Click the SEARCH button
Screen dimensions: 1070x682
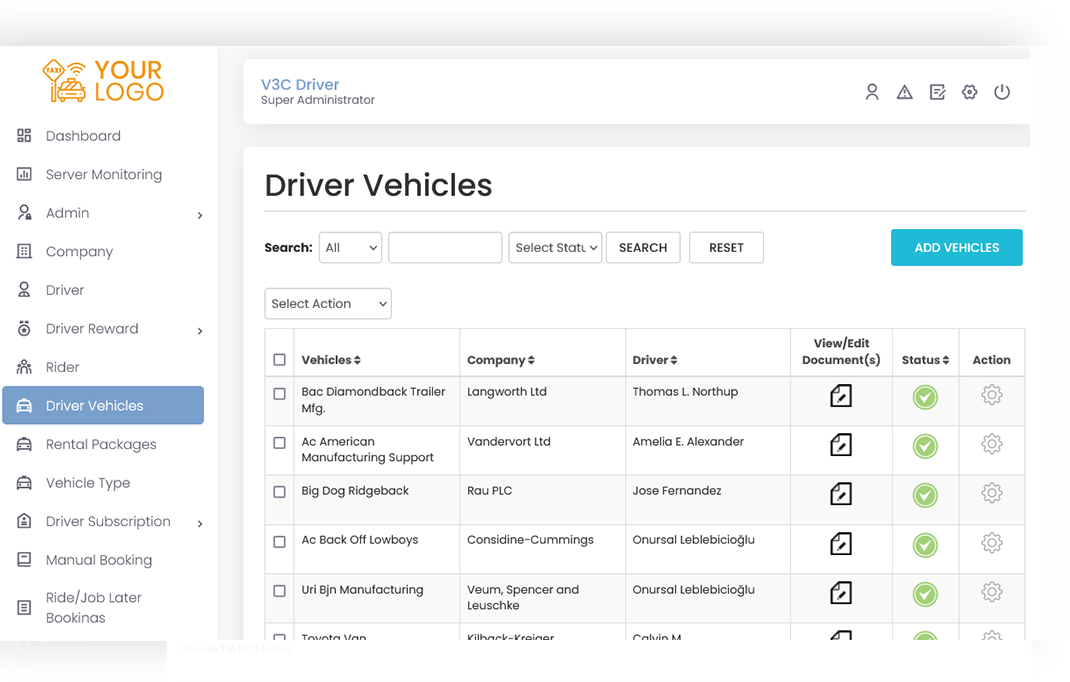(x=643, y=248)
